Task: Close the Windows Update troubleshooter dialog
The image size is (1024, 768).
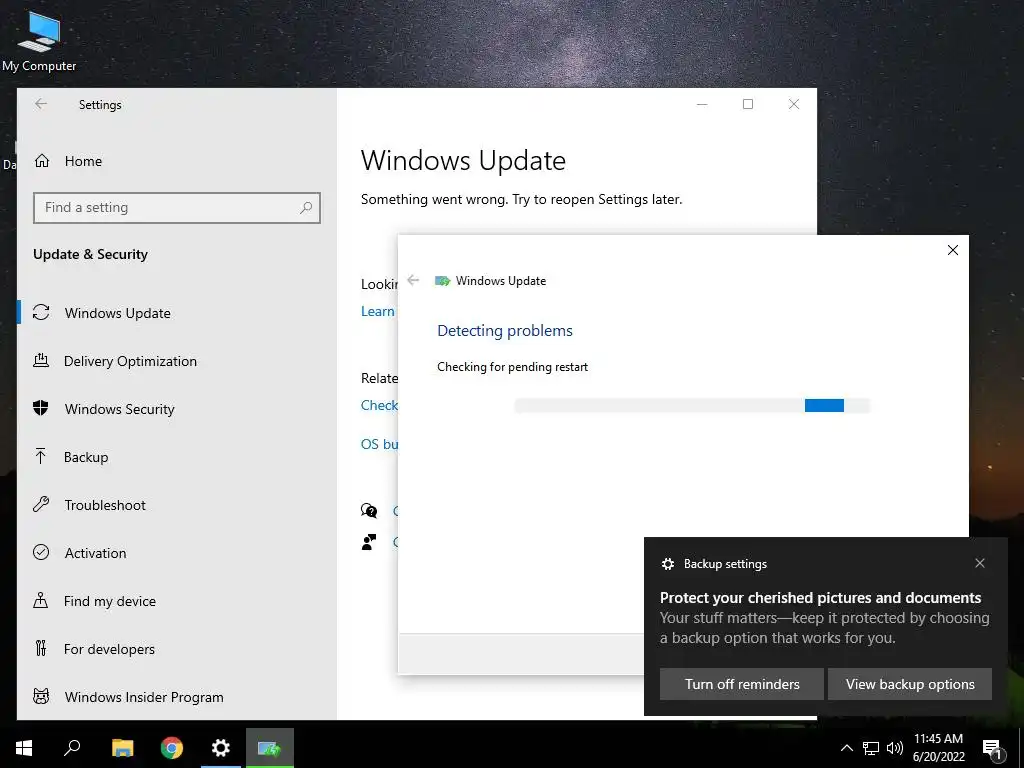Action: 953,250
